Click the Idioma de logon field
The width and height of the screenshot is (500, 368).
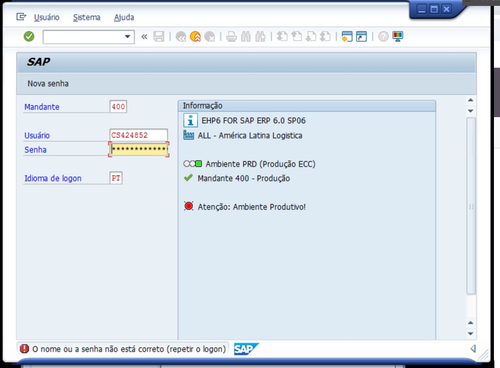click(116, 178)
